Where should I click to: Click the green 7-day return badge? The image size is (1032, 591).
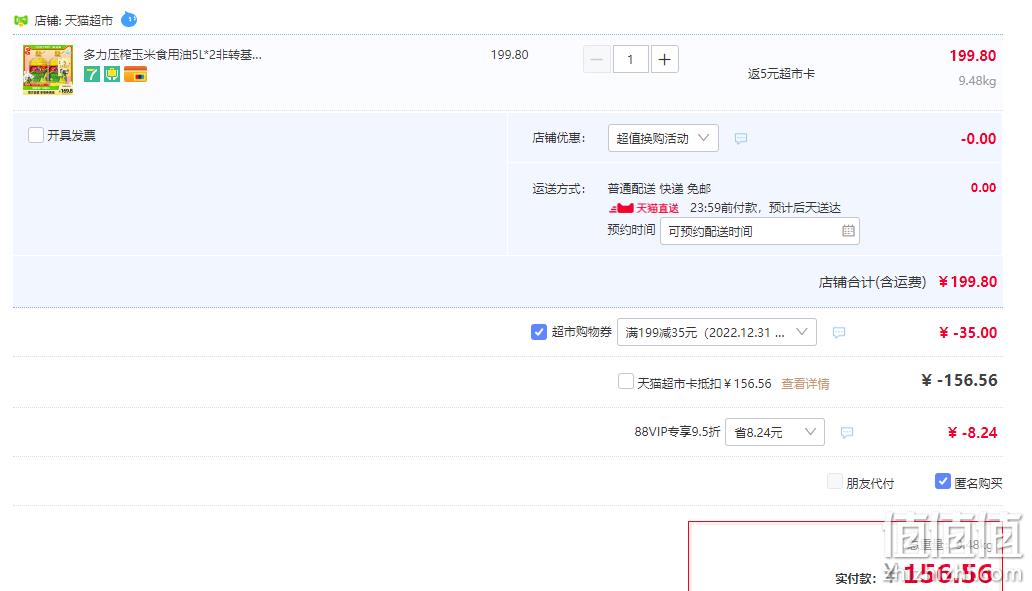pos(92,74)
